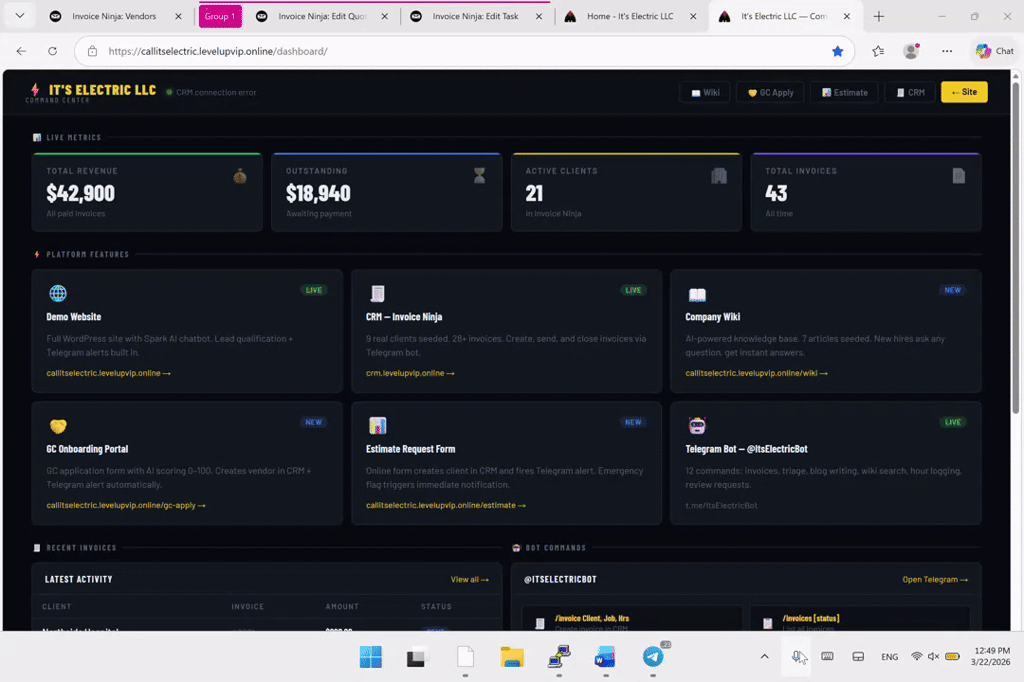Click the microphone icon in system tray

797,657
